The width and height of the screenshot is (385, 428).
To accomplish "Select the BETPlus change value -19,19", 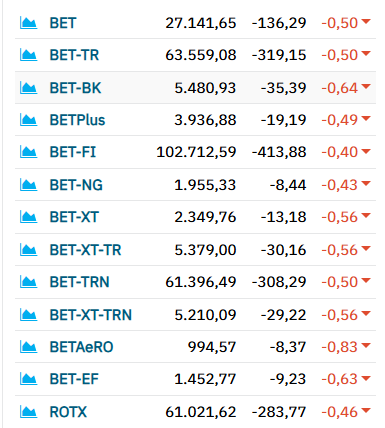I will coord(283,120).
